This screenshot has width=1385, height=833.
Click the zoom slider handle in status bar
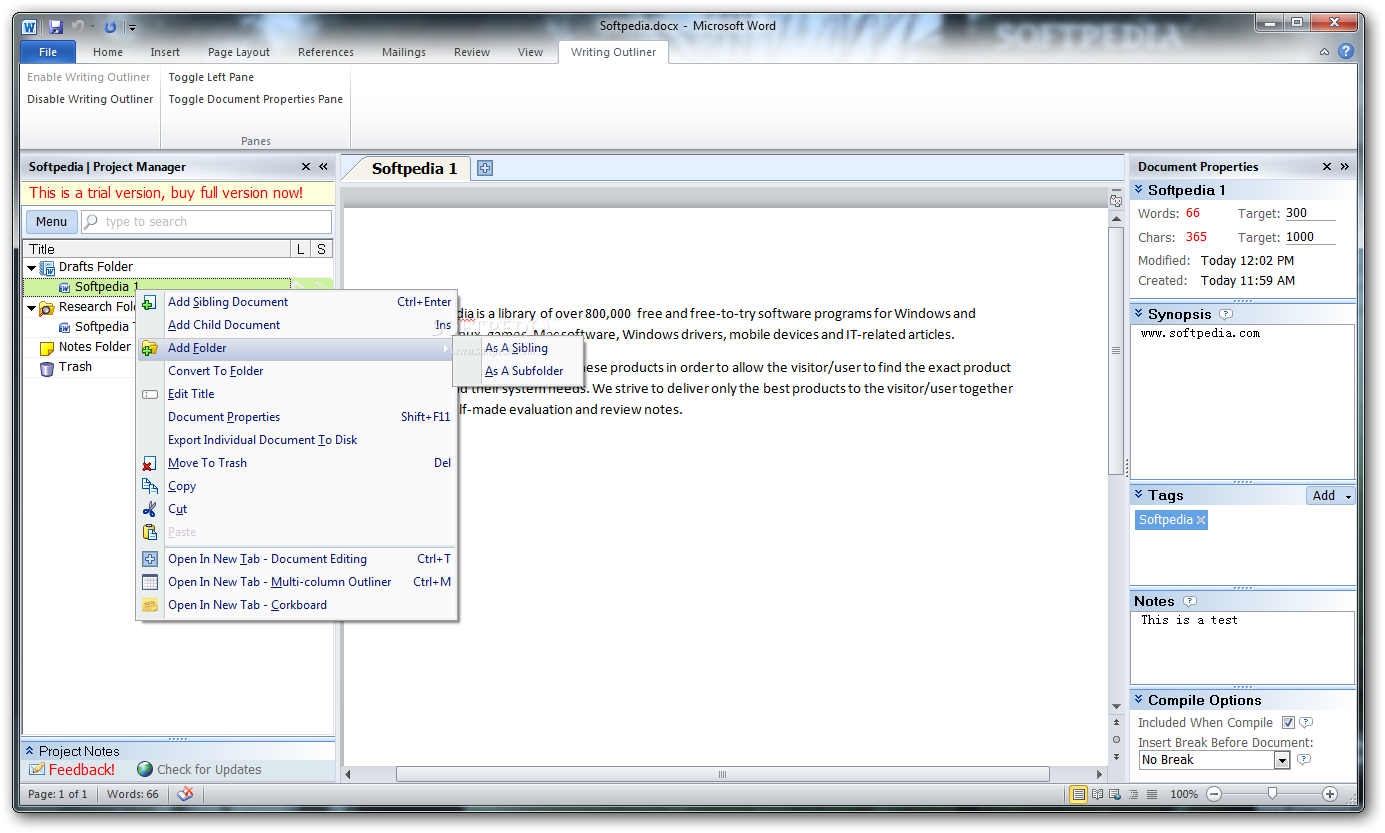click(x=1272, y=794)
